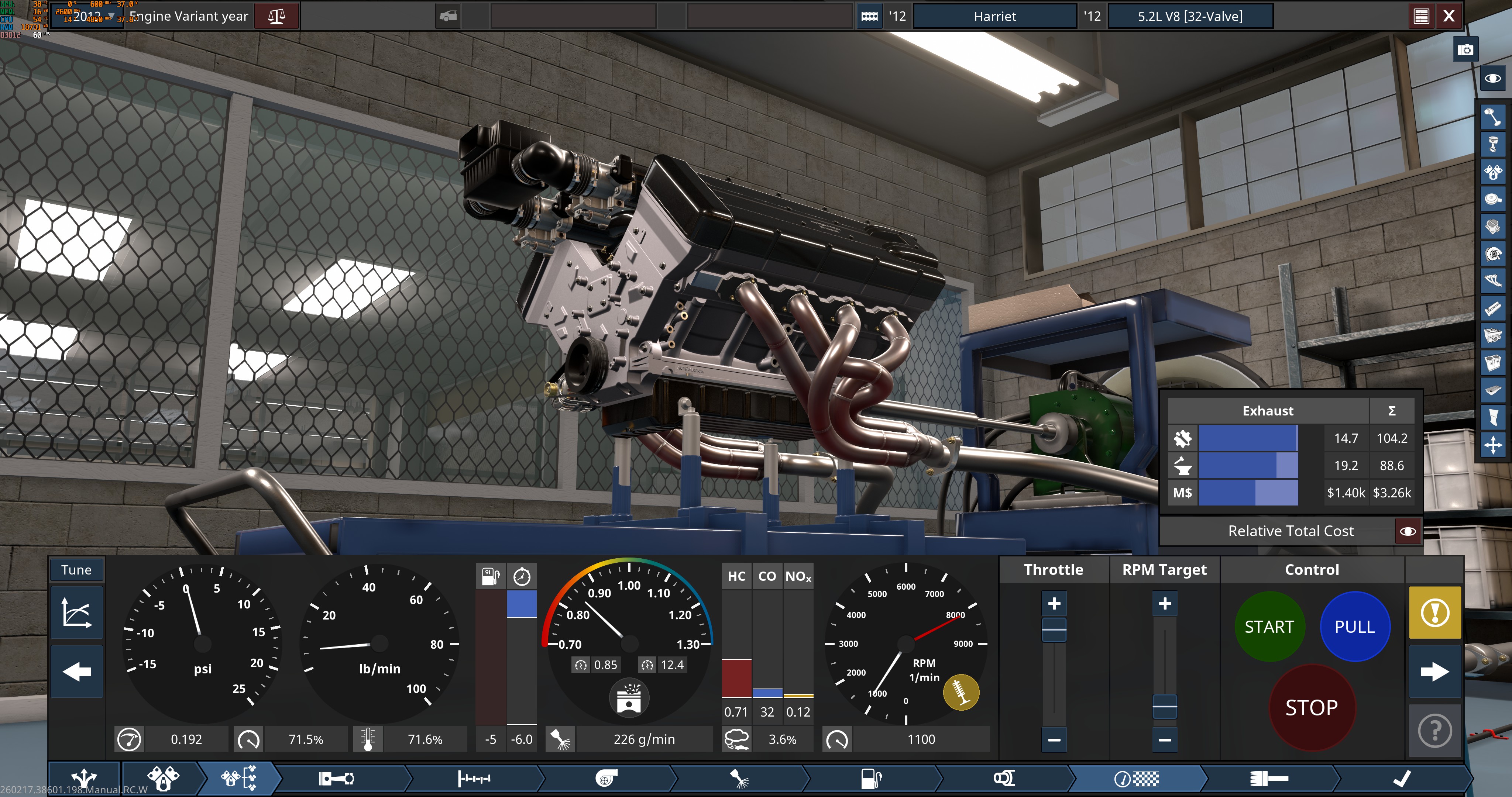This screenshot has width=1512, height=797.
Task: Click the yellow warning exclamation icon
Action: [x=1434, y=613]
